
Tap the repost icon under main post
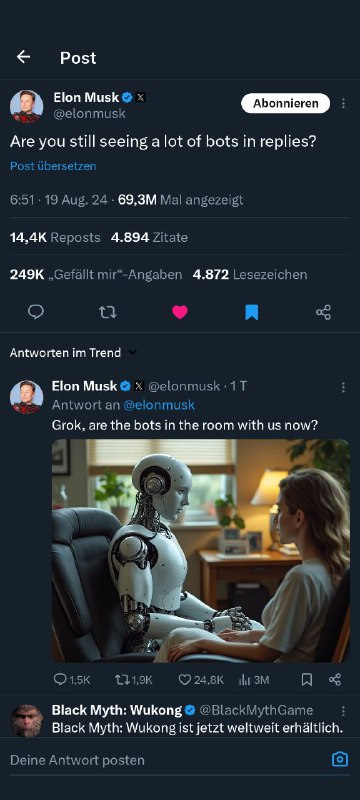(108, 312)
